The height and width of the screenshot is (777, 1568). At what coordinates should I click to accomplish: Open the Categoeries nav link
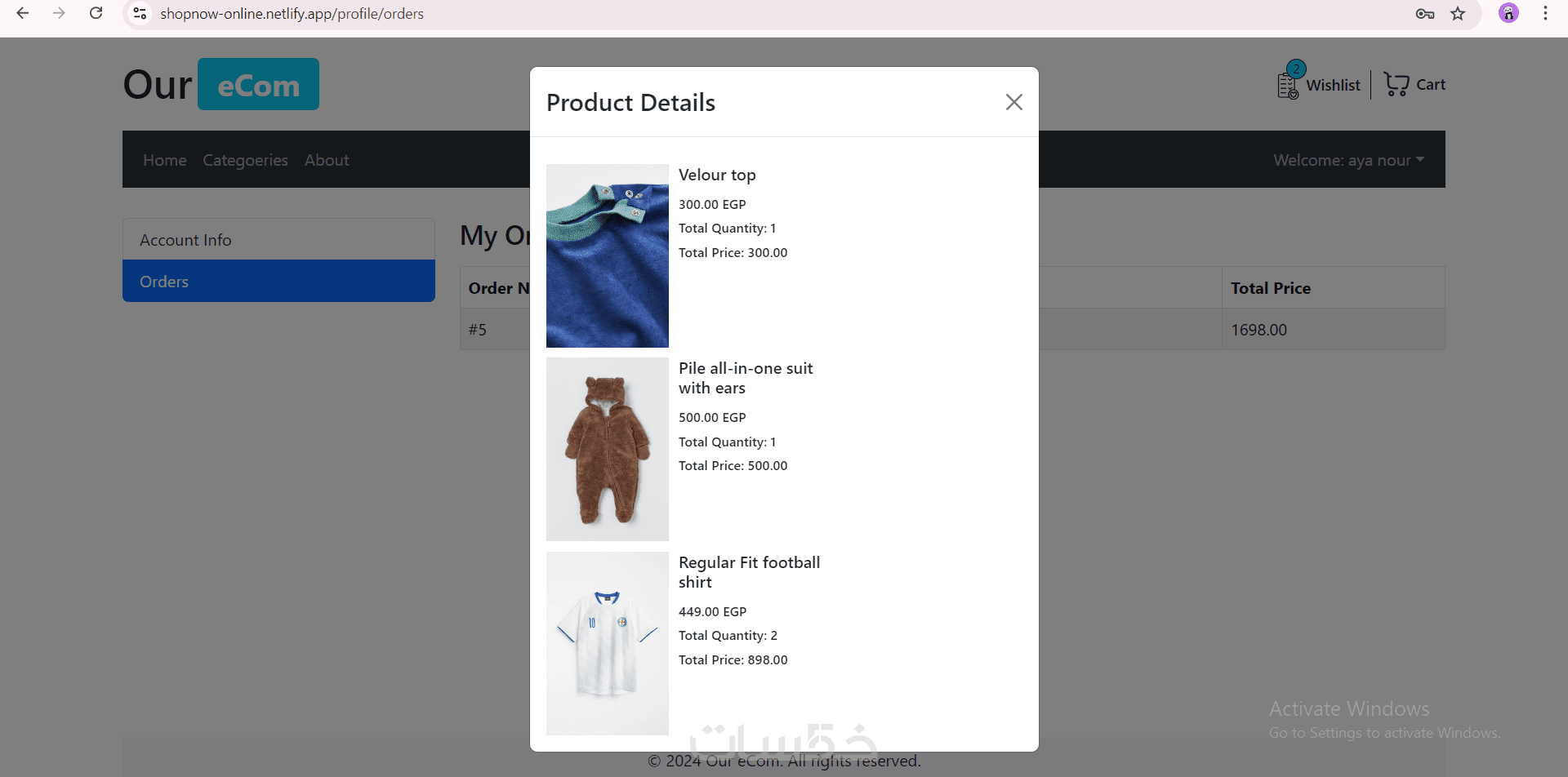245,160
